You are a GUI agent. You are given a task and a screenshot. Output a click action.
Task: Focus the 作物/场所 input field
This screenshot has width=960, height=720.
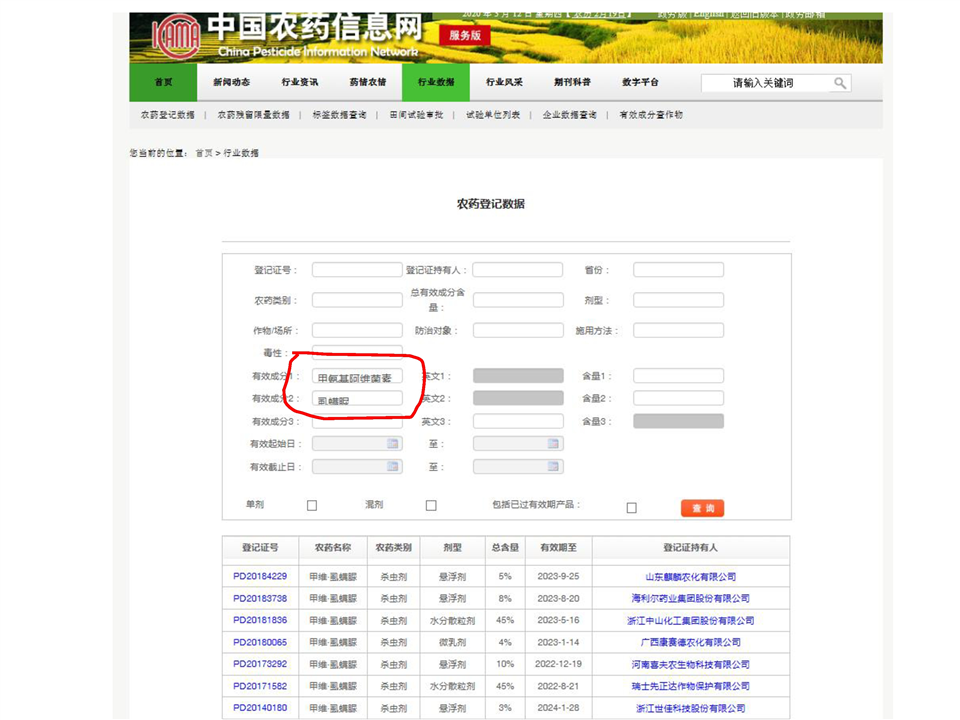click(357, 331)
